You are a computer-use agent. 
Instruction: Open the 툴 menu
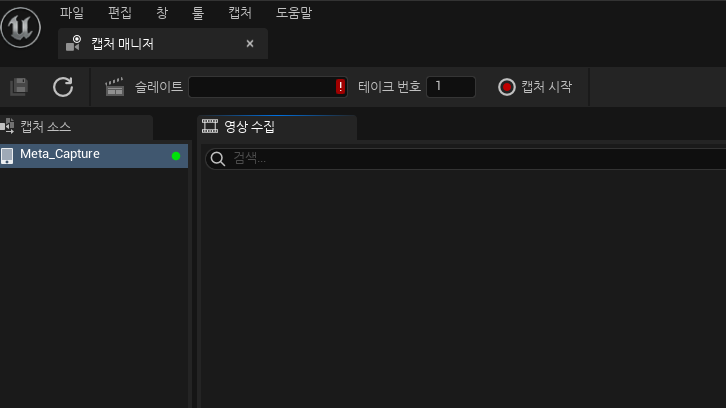(198, 13)
